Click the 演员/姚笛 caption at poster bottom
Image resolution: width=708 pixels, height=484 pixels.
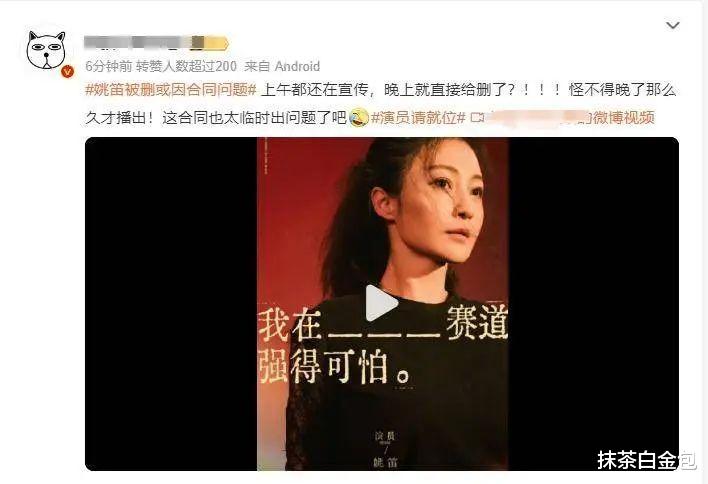[384, 449]
